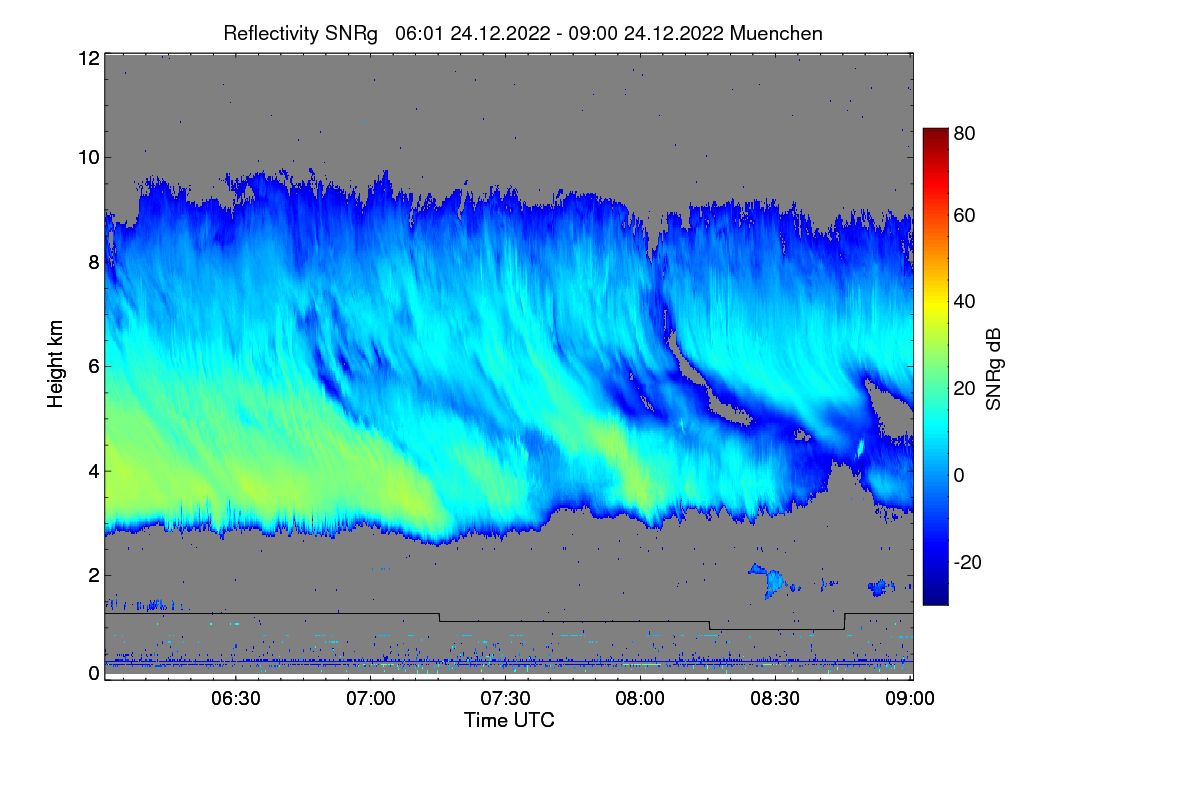Click the 07:30 time tick label

pos(505,699)
